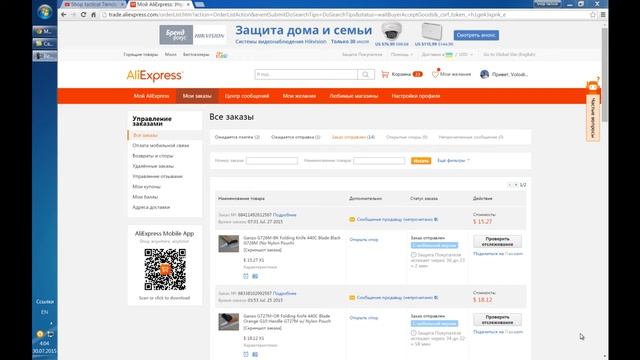Click the Windows Start orb
Image resolution: width=640 pixels, height=360 pixels.
(44, 12)
